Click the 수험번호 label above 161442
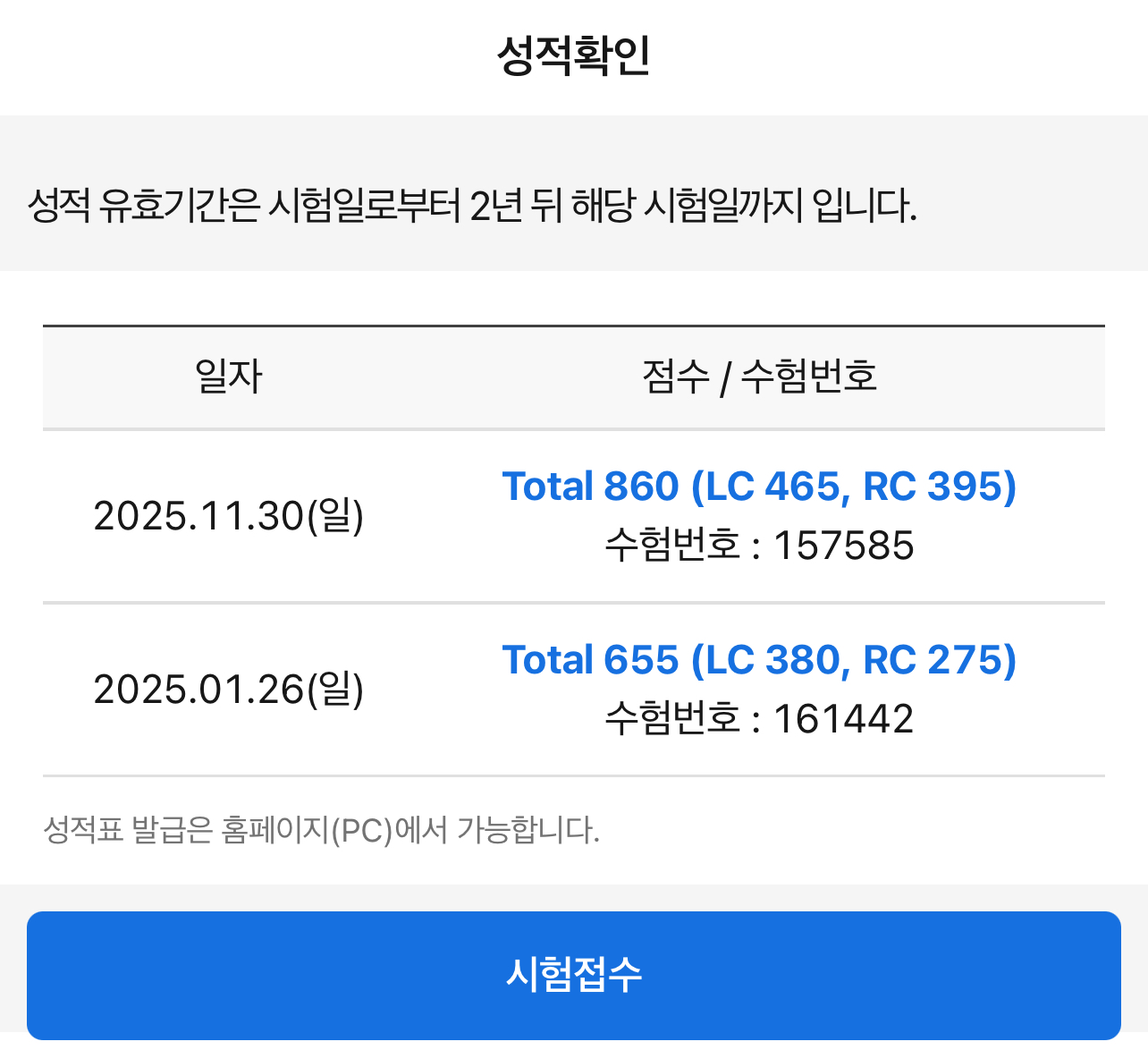This screenshot has height=1050, width=1148. (672, 719)
